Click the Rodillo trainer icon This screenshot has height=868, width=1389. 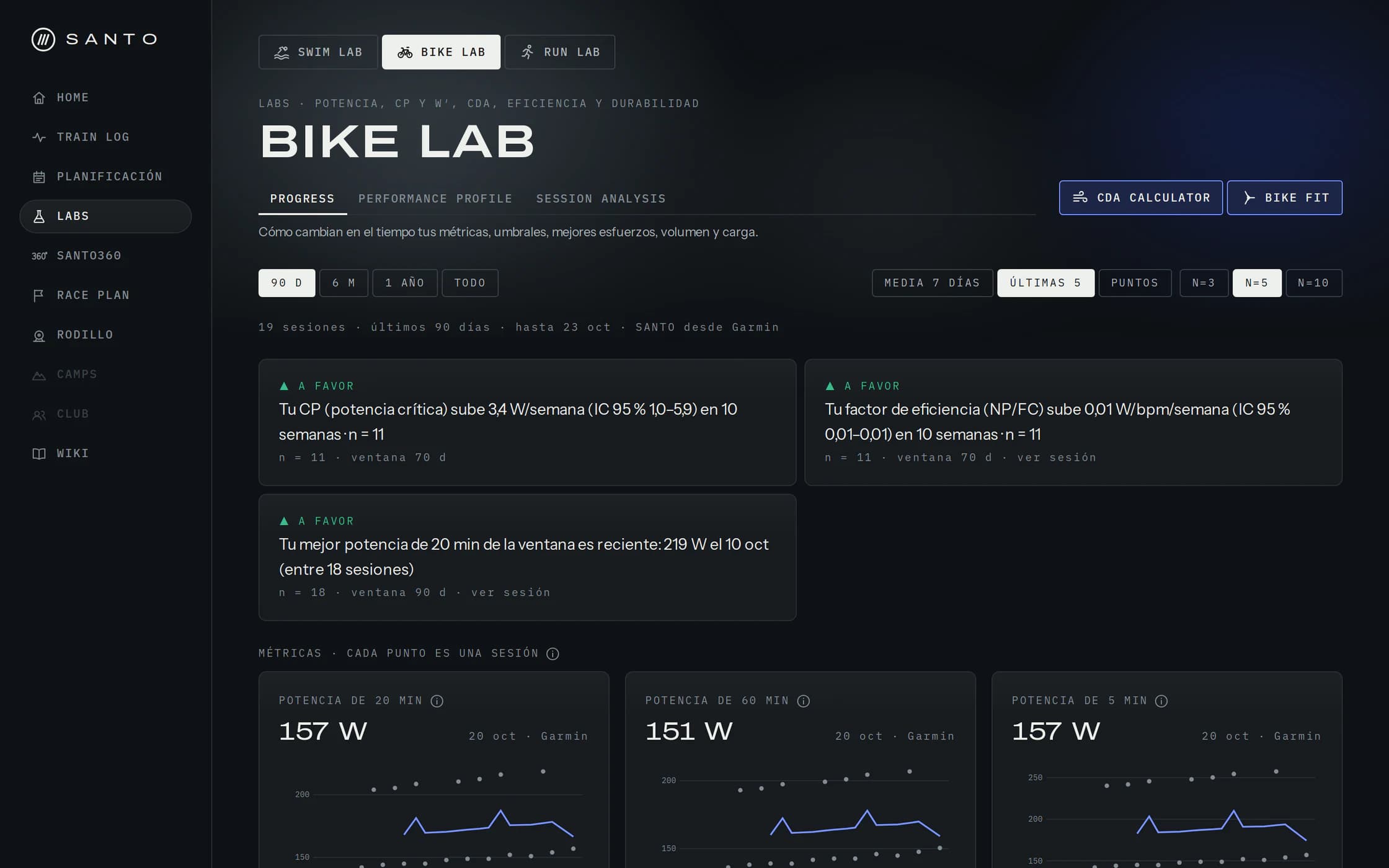tap(39, 335)
